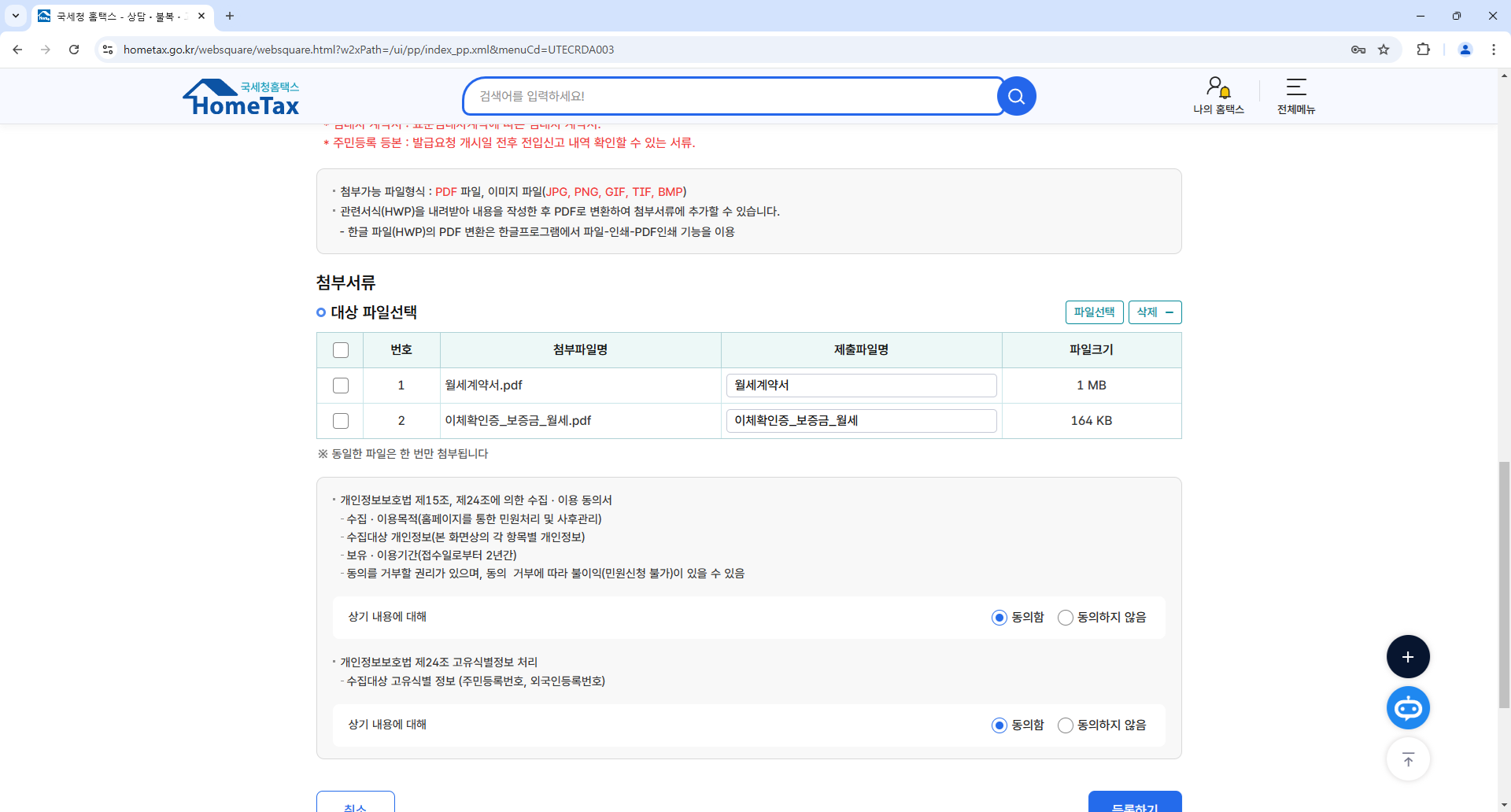
Task: Edit 제출파일명 field containing 이체확인증_보증금_월세
Action: click(861, 421)
